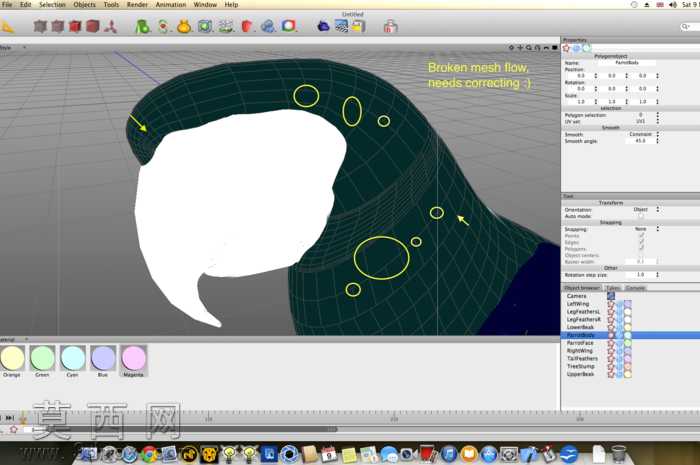Viewport: 700px width, 465px height.
Task: Toggle the Edges snapping checkbox
Action: (x=641, y=242)
